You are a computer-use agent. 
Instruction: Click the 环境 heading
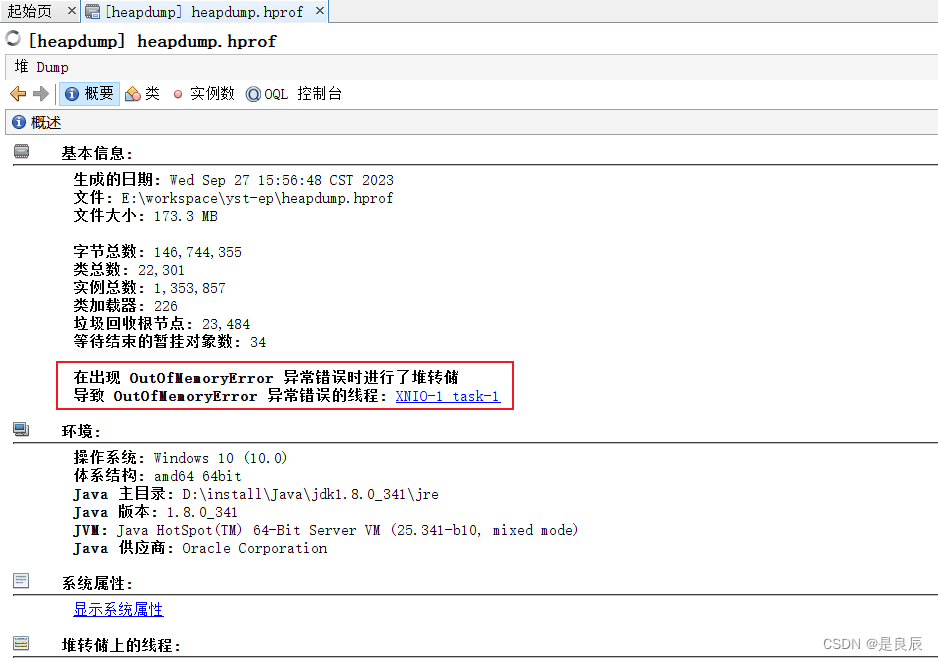(x=81, y=431)
